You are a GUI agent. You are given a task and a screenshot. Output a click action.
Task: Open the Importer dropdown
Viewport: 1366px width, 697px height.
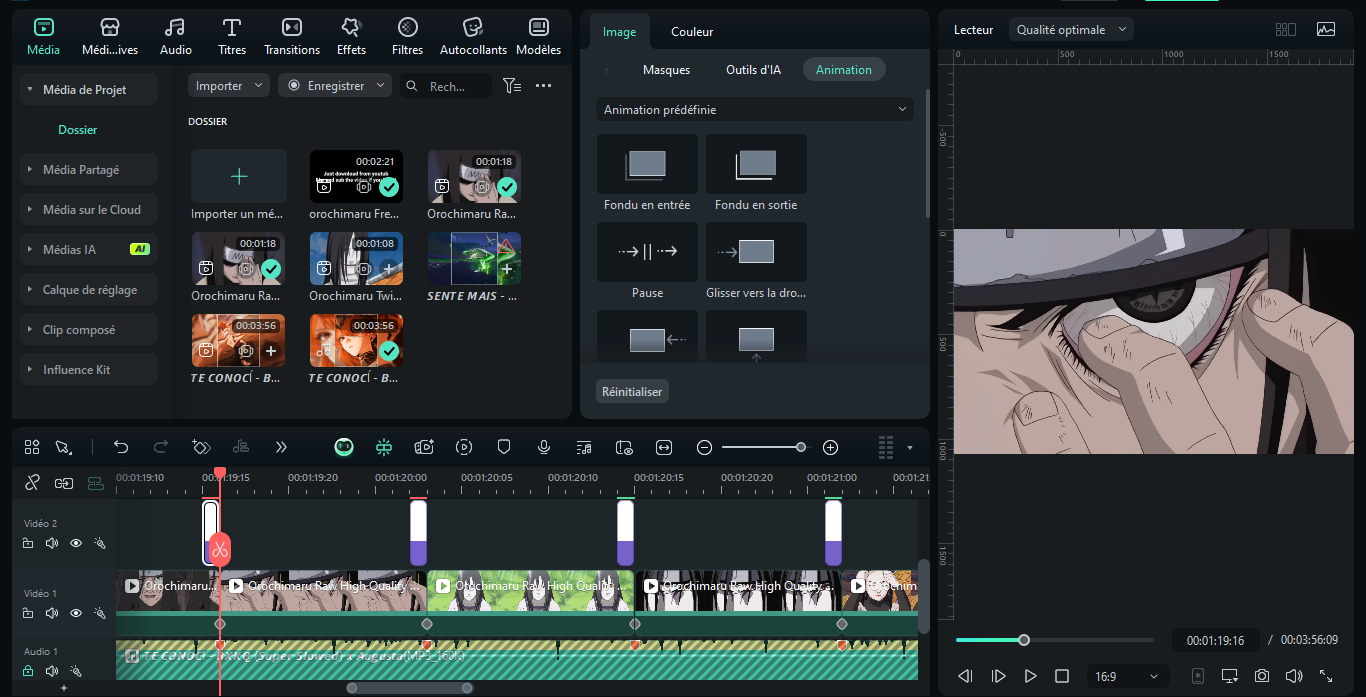229,86
